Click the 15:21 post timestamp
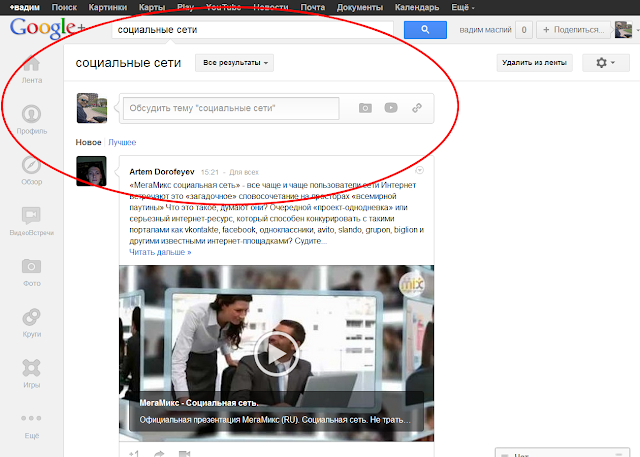Viewport: 640px width, 457px height. 210,172
